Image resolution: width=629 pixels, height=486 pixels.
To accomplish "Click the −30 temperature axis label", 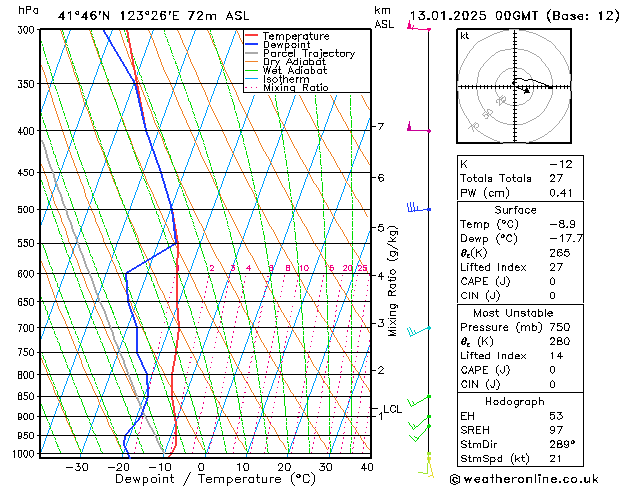I will [77, 467].
